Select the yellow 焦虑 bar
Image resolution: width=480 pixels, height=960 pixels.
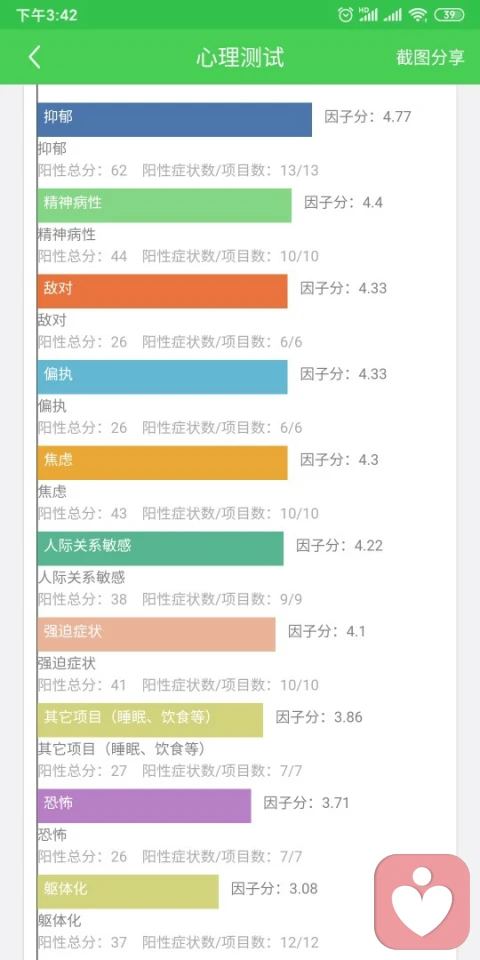click(162, 462)
